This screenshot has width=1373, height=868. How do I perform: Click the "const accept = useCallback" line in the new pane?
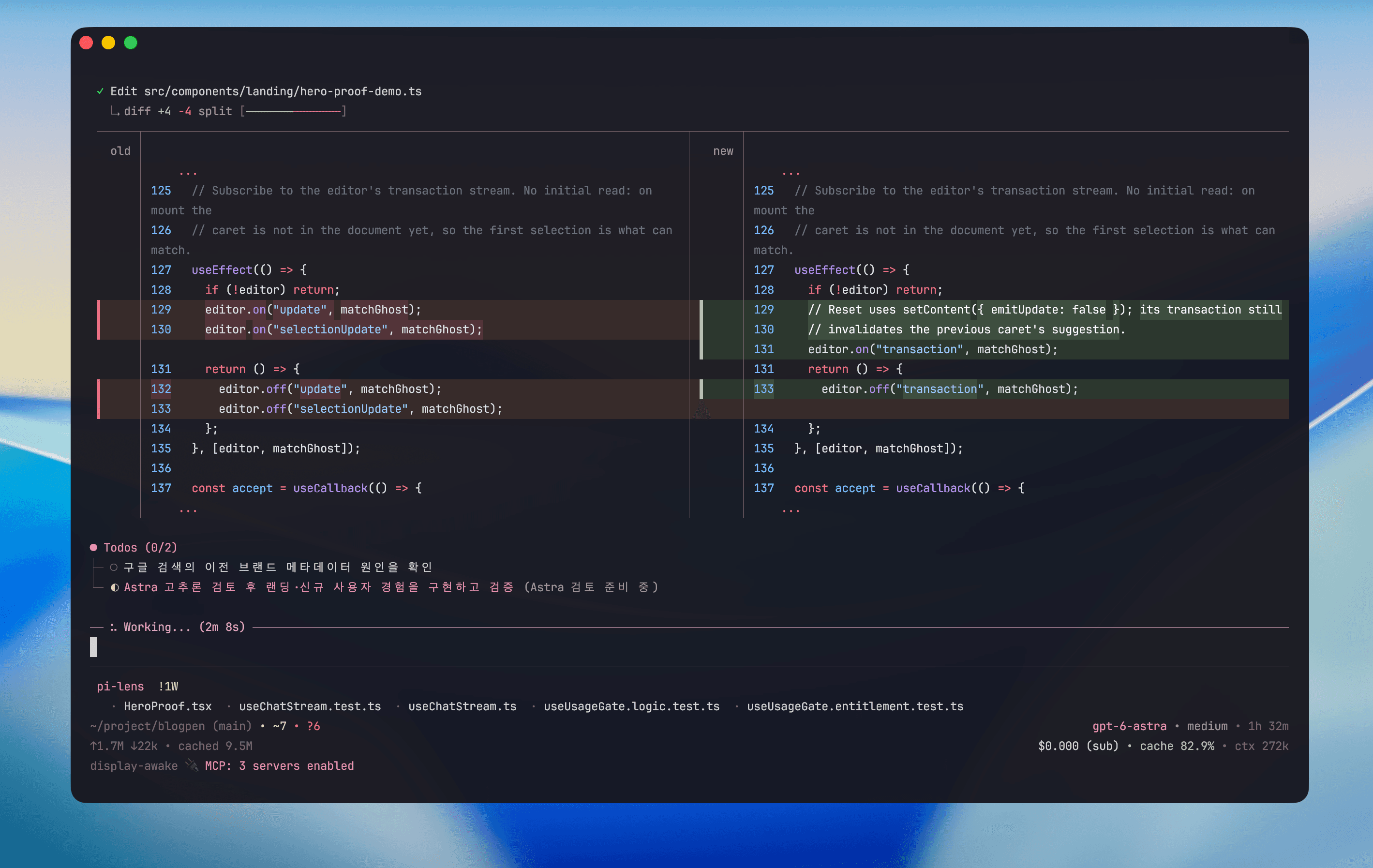coord(910,488)
